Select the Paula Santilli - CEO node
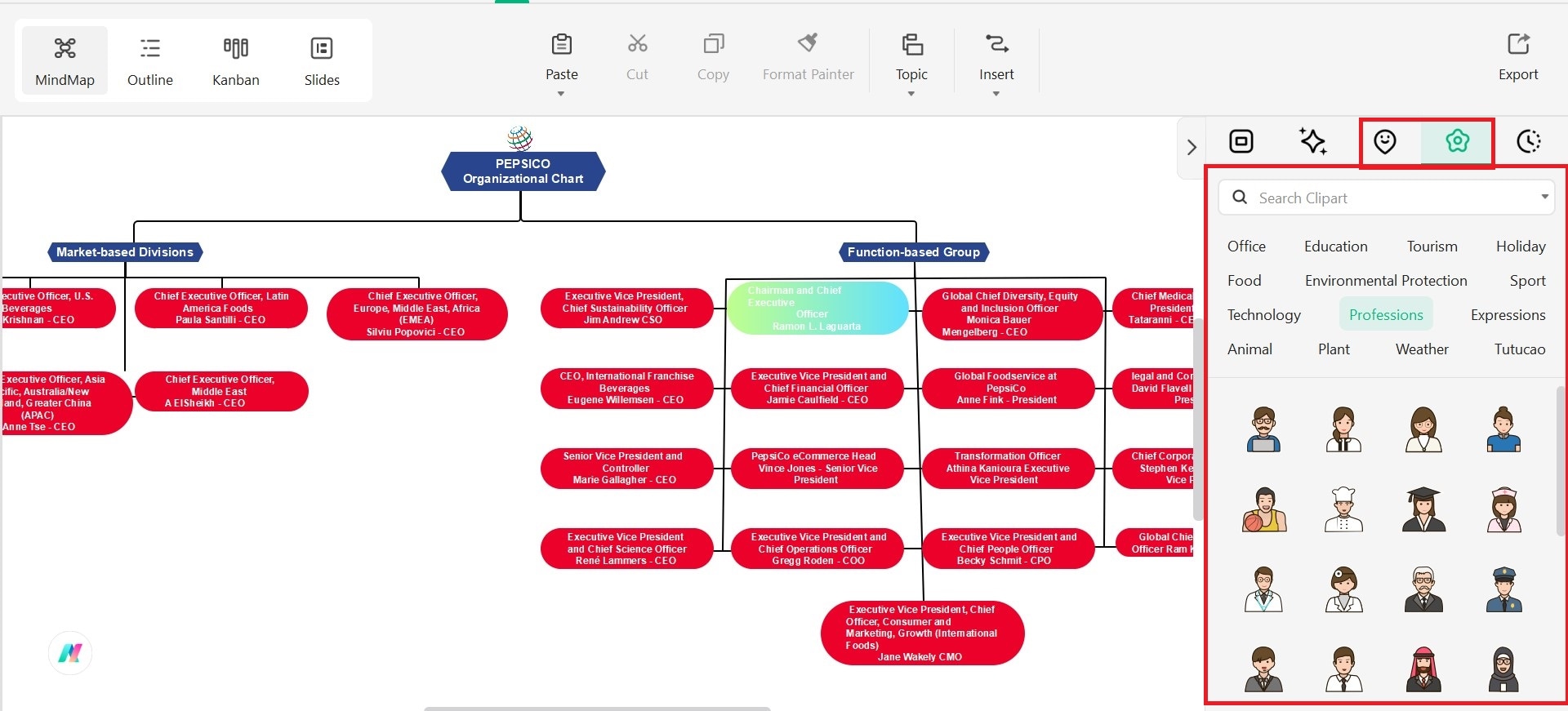 [220, 308]
